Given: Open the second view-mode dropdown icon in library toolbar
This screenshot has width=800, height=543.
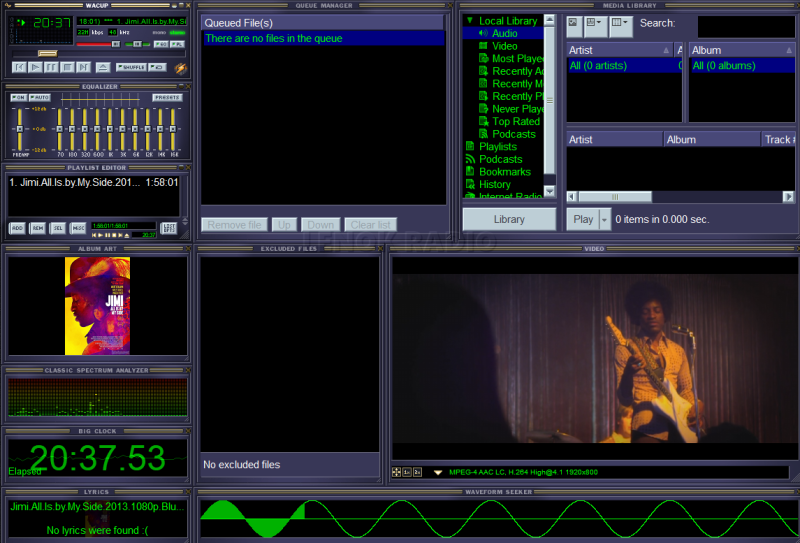Looking at the screenshot, I should (595, 26).
